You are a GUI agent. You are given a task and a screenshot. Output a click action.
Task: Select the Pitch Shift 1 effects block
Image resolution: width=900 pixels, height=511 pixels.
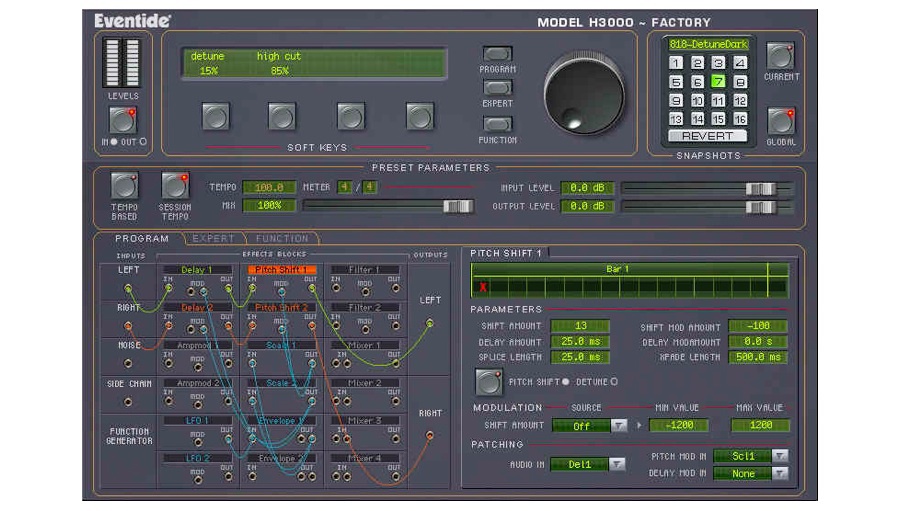pyautogui.click(x=282, y=270)
